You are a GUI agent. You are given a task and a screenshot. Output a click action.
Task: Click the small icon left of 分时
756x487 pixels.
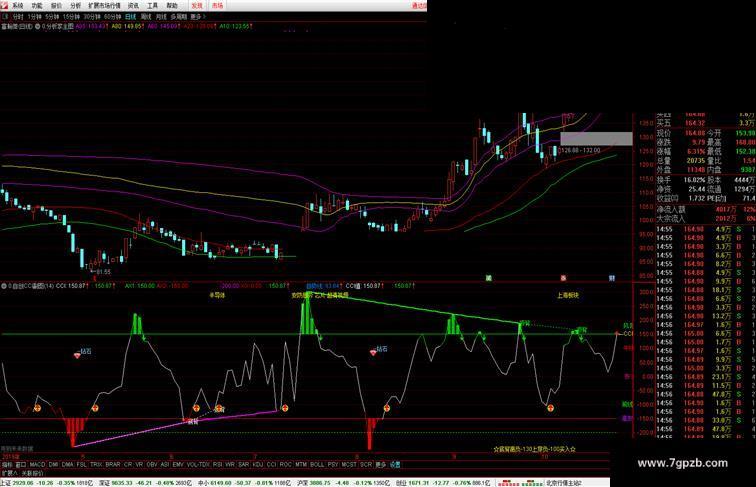click(5, 16)
